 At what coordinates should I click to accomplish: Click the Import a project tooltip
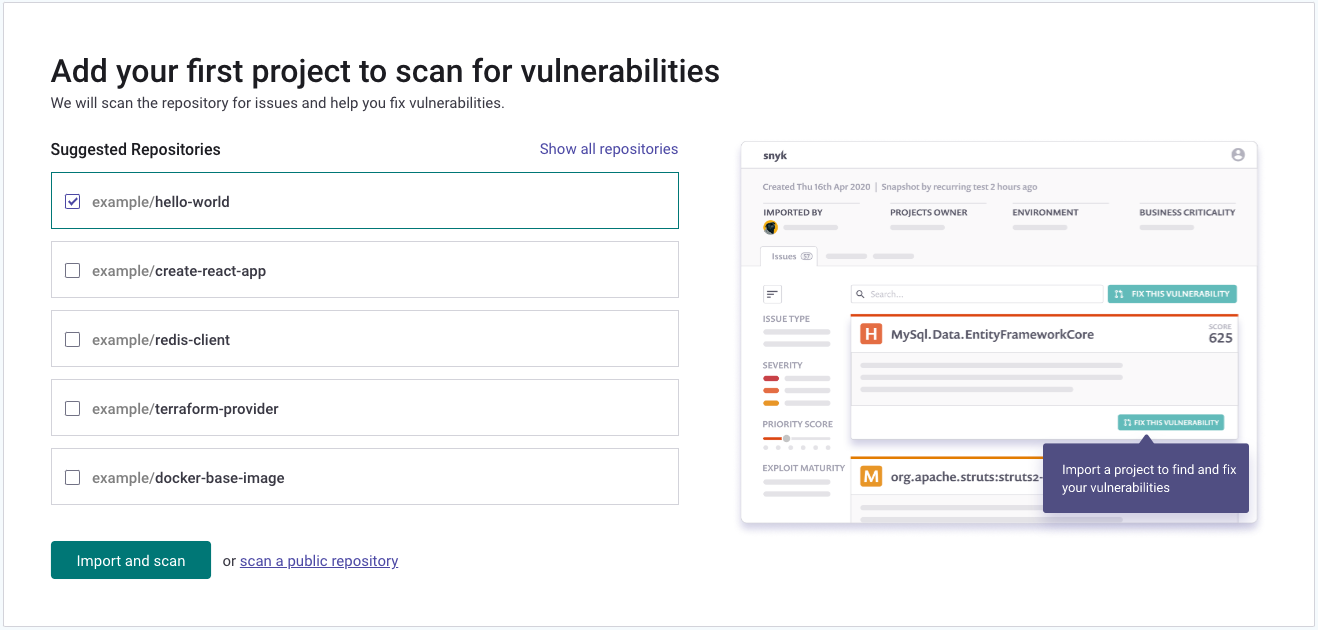(1146, 478)
